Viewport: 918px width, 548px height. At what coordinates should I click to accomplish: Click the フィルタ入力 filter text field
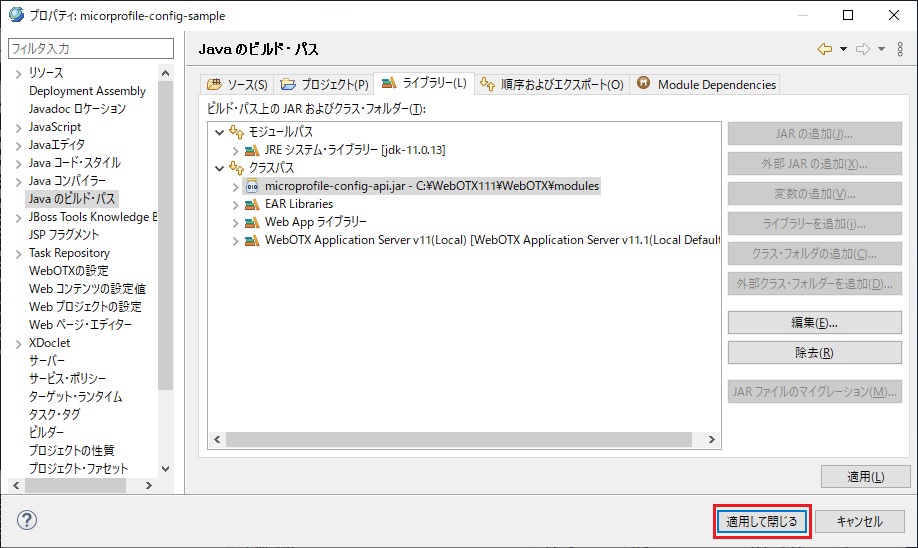pos(90,49)
